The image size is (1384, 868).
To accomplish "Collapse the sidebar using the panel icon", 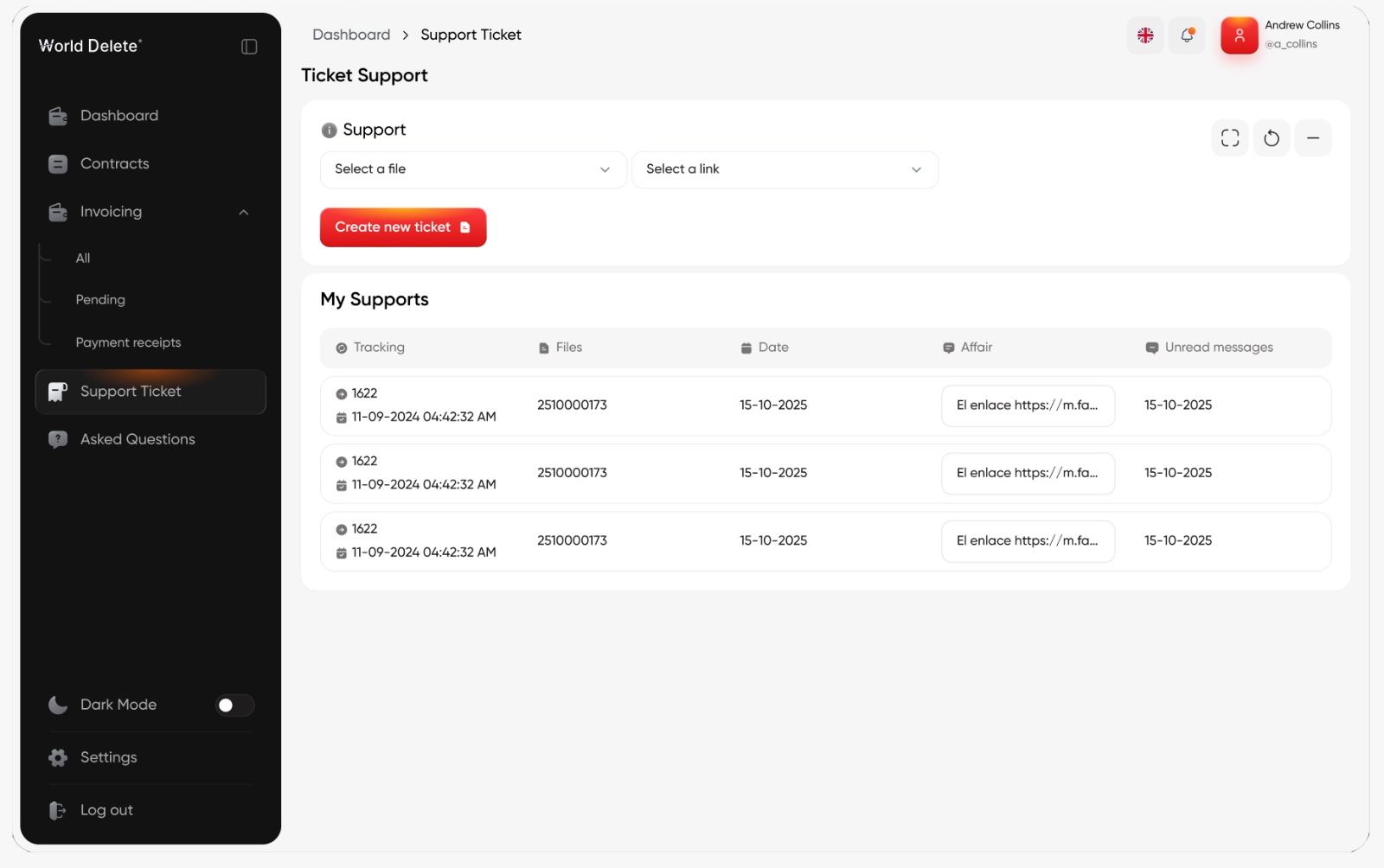I will [x=249, y=47].
